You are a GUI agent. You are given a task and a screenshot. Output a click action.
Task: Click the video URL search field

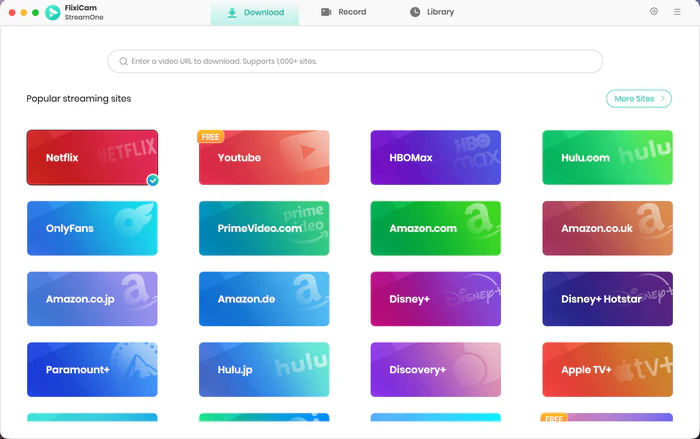(x=360, y=62)
